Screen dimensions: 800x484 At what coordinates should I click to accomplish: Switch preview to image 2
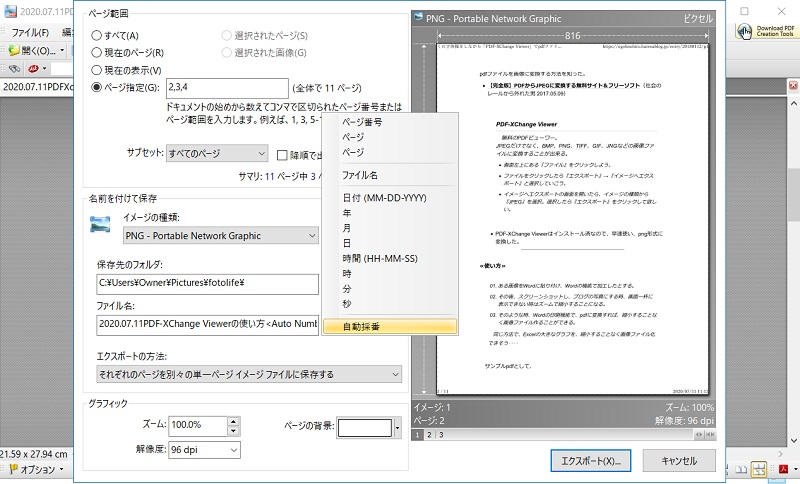(x=429, y=435)
